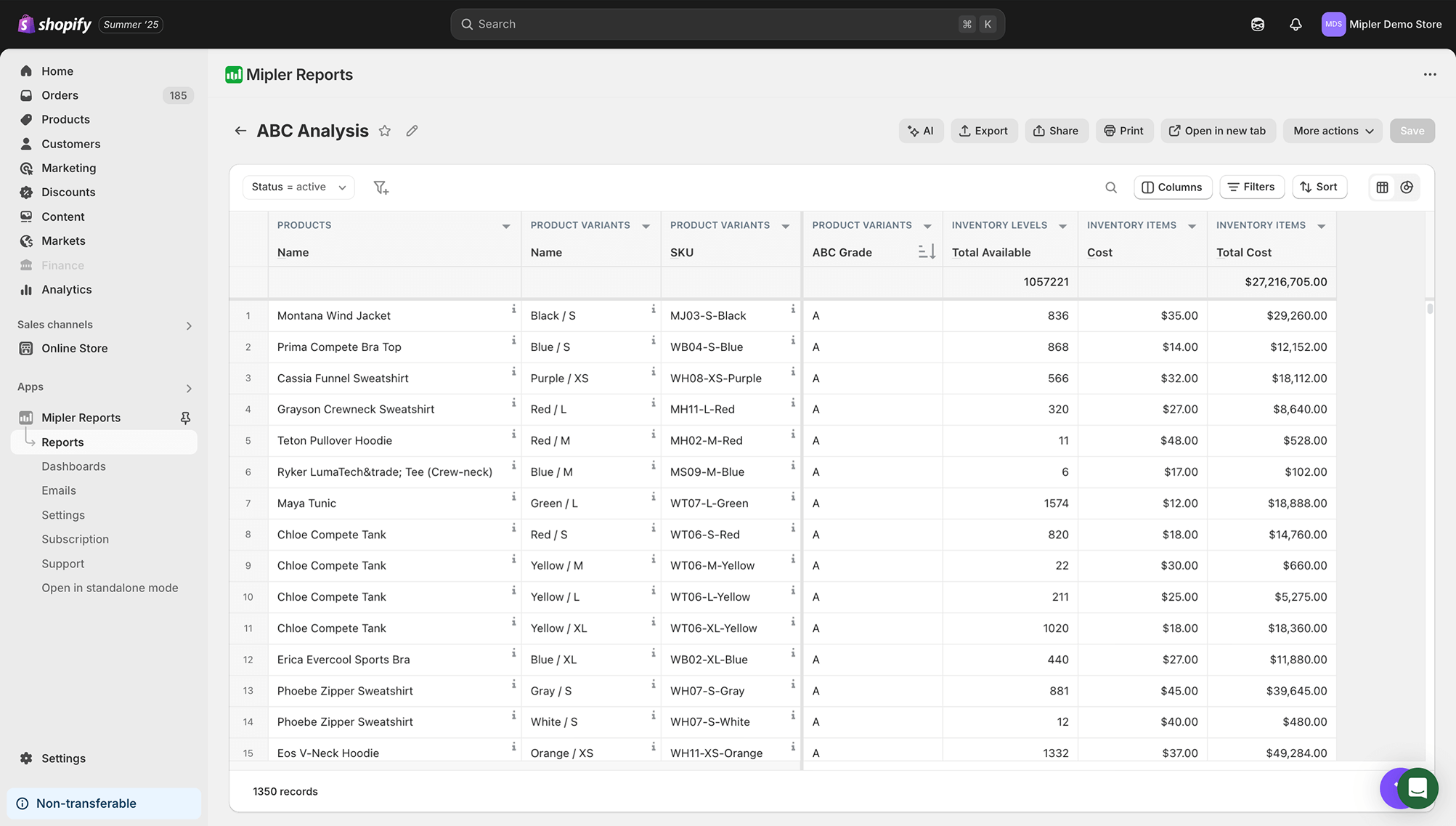Open report in new tab
This screenshot has height=826, width=1456.
tap(1218, 131)
